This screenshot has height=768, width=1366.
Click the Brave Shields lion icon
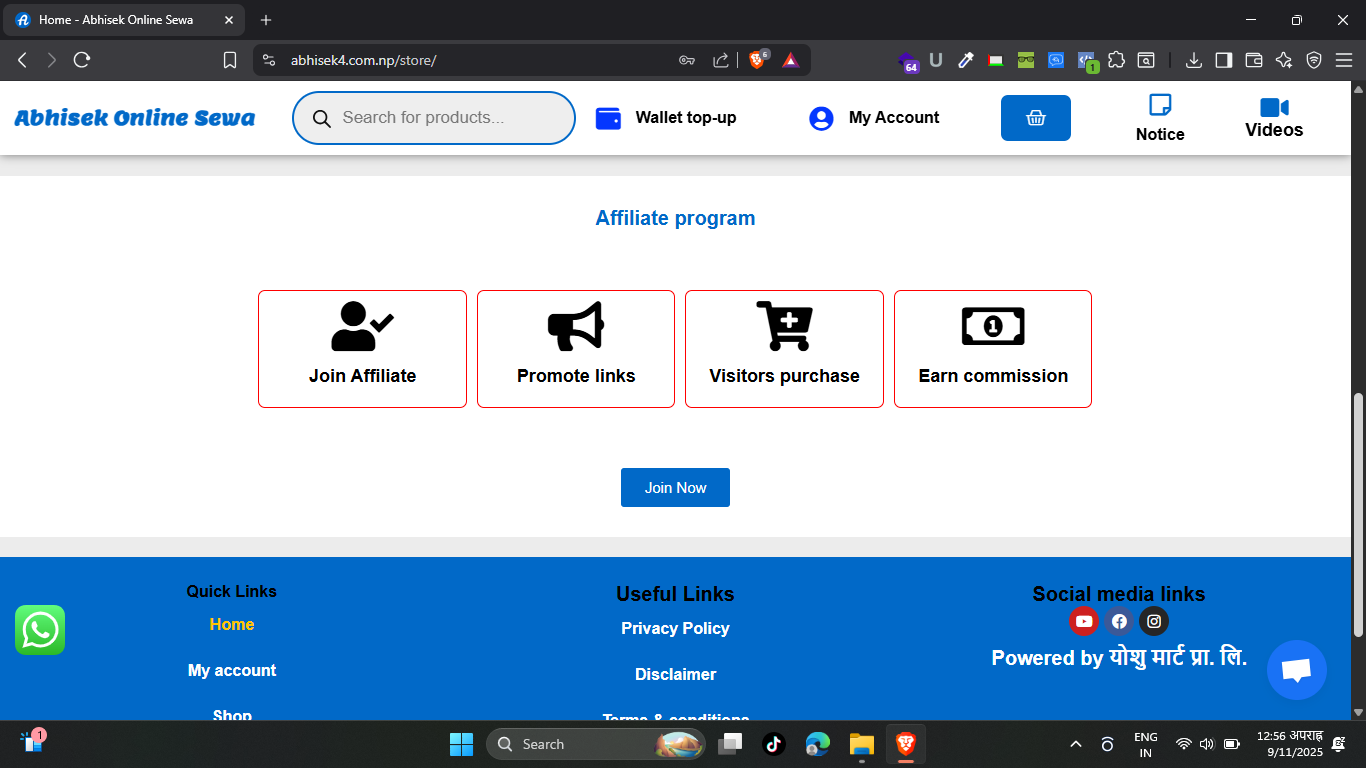coord(757,60)
